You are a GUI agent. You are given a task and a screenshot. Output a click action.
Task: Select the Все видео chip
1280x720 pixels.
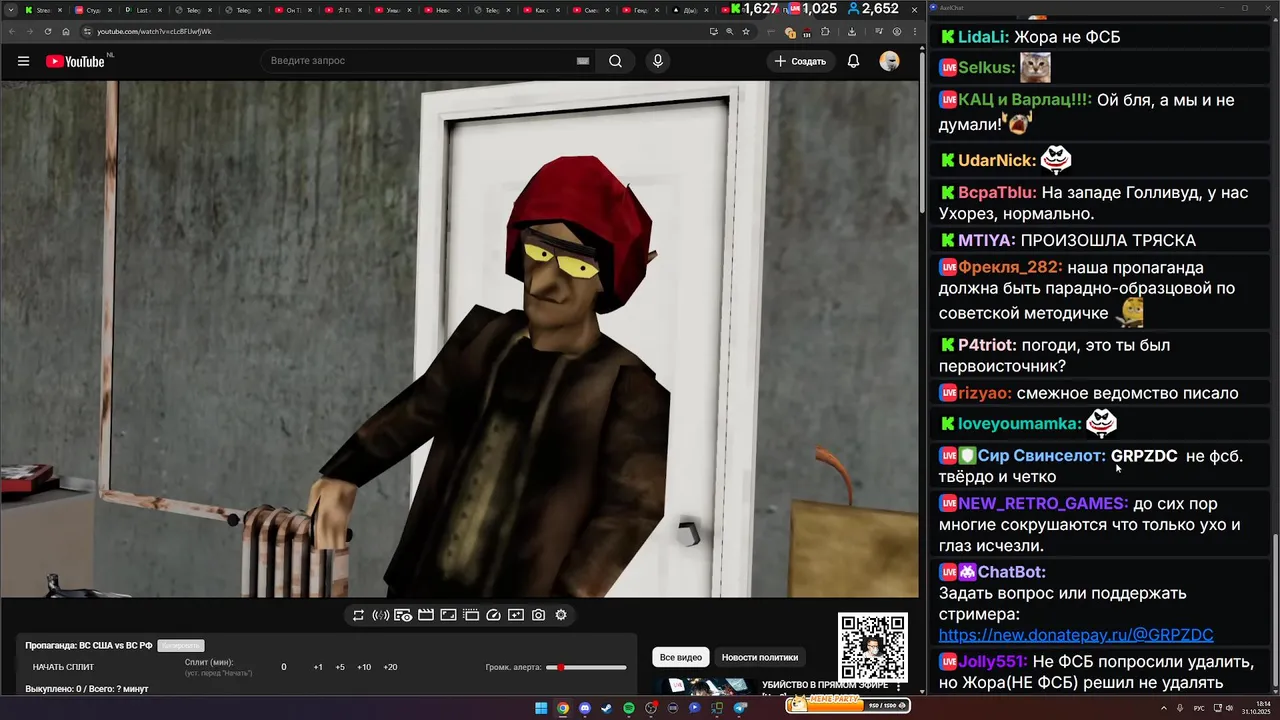(x=681, y=657)
